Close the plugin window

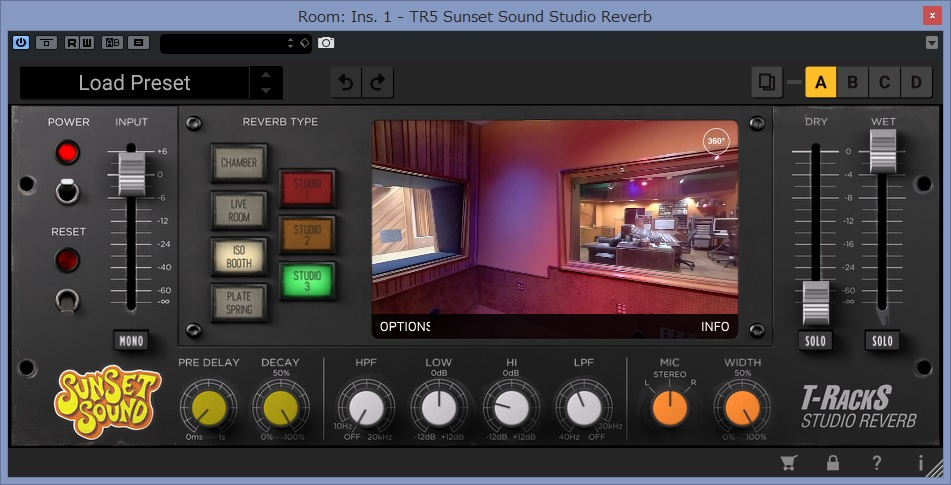point(932,16)
